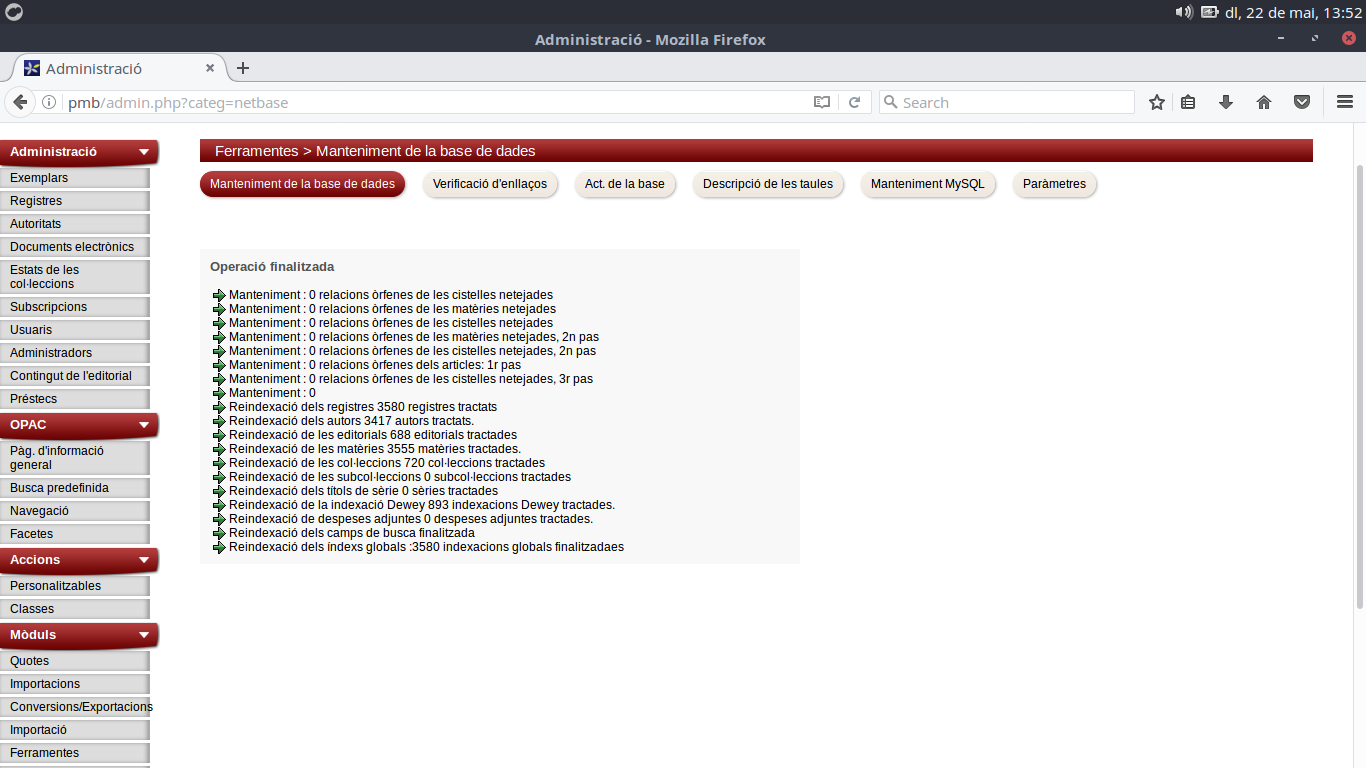
Task: Switch to Verificació d'enllaços tab
Action: [x=490, y=184]
